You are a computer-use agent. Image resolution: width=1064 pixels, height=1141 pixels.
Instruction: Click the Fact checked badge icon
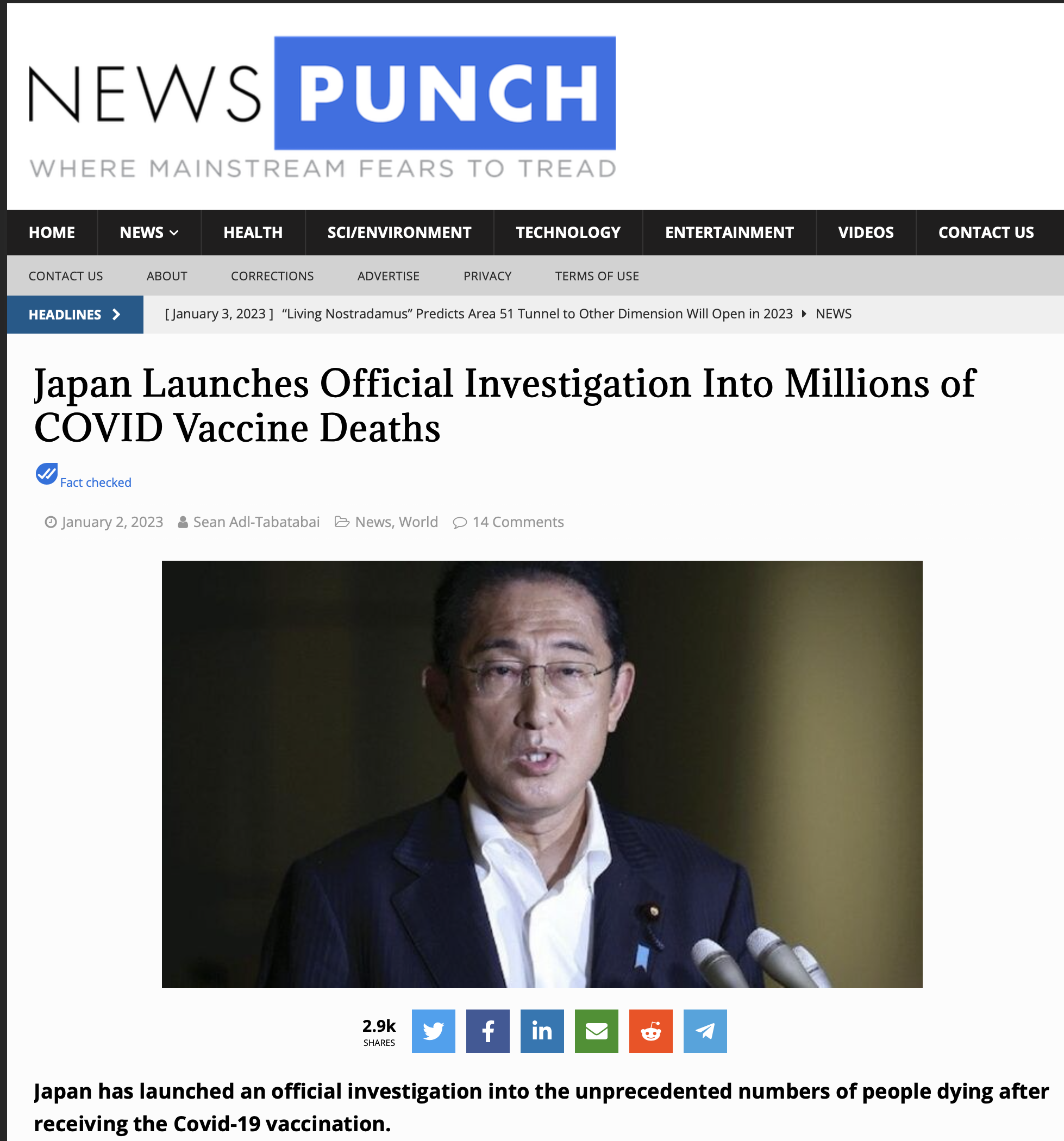[47, 474]
